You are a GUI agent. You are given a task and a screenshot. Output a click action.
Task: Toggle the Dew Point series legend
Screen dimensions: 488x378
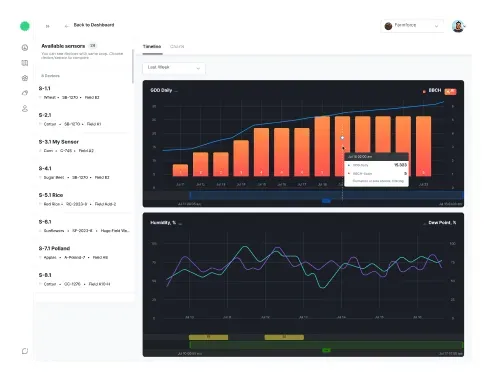440,223
